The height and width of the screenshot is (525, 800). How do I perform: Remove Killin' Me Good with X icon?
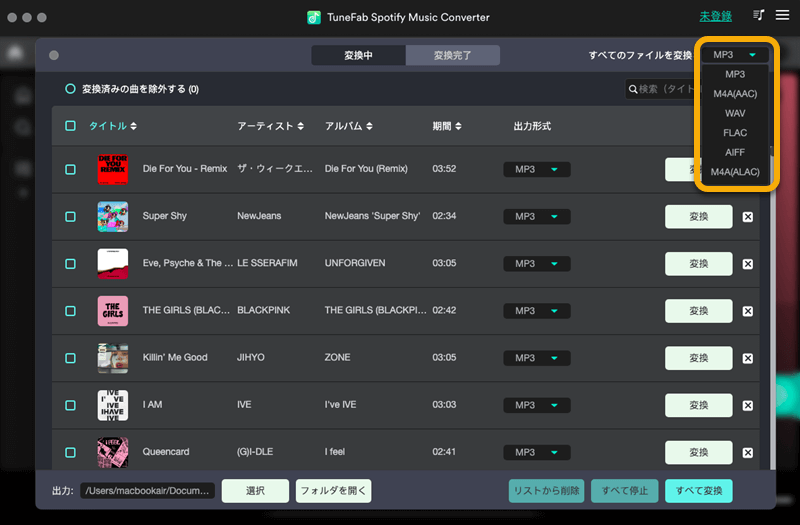pos(747,358)
